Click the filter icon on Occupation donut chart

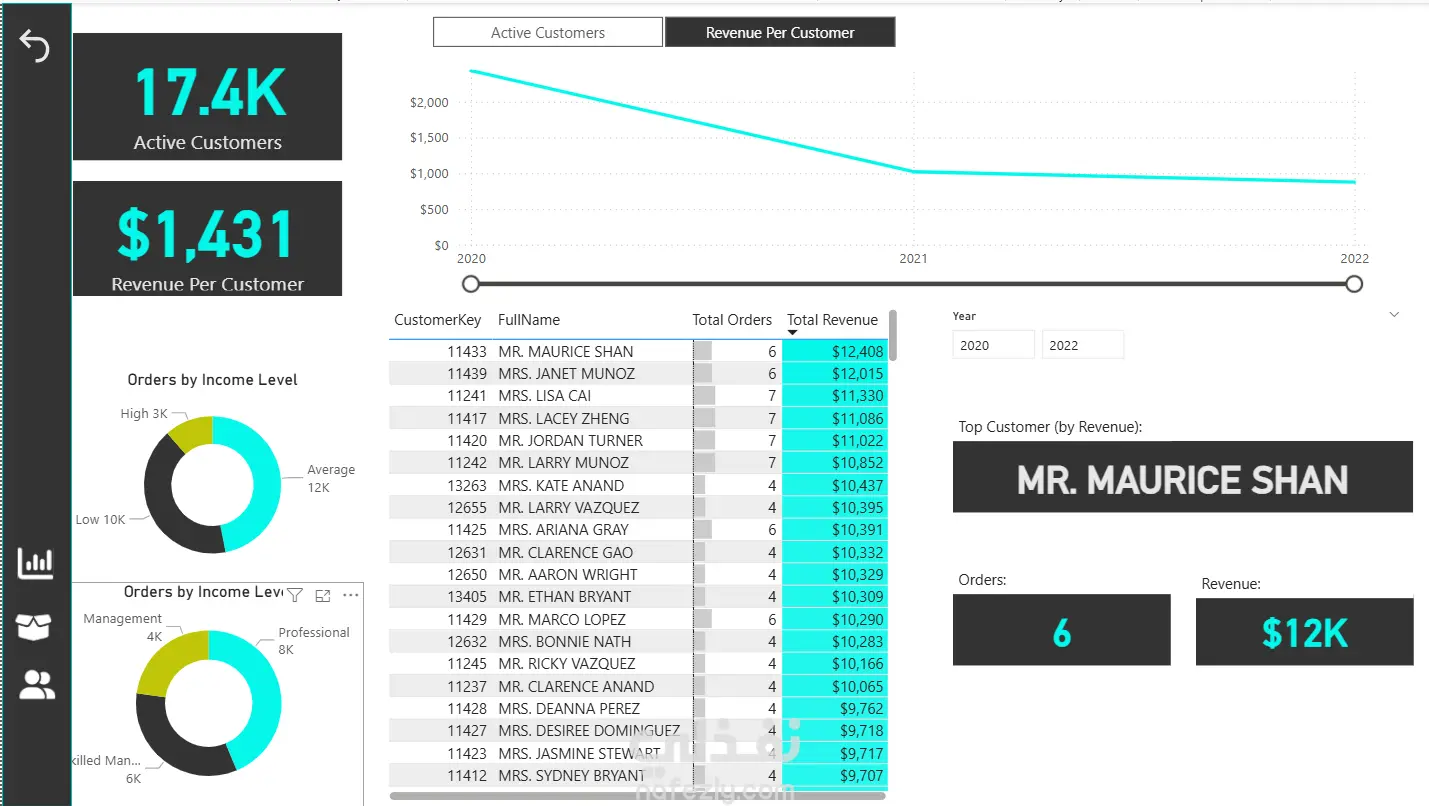295,595
